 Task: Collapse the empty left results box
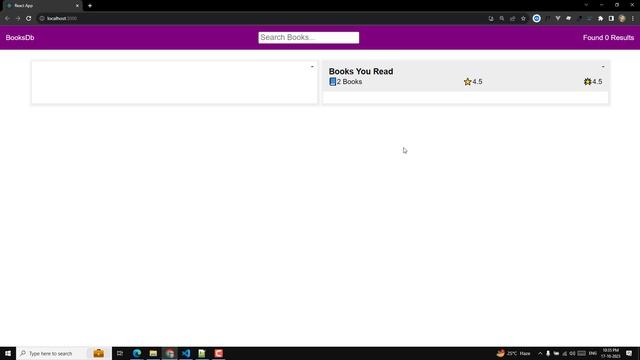[x=312, y=67]
